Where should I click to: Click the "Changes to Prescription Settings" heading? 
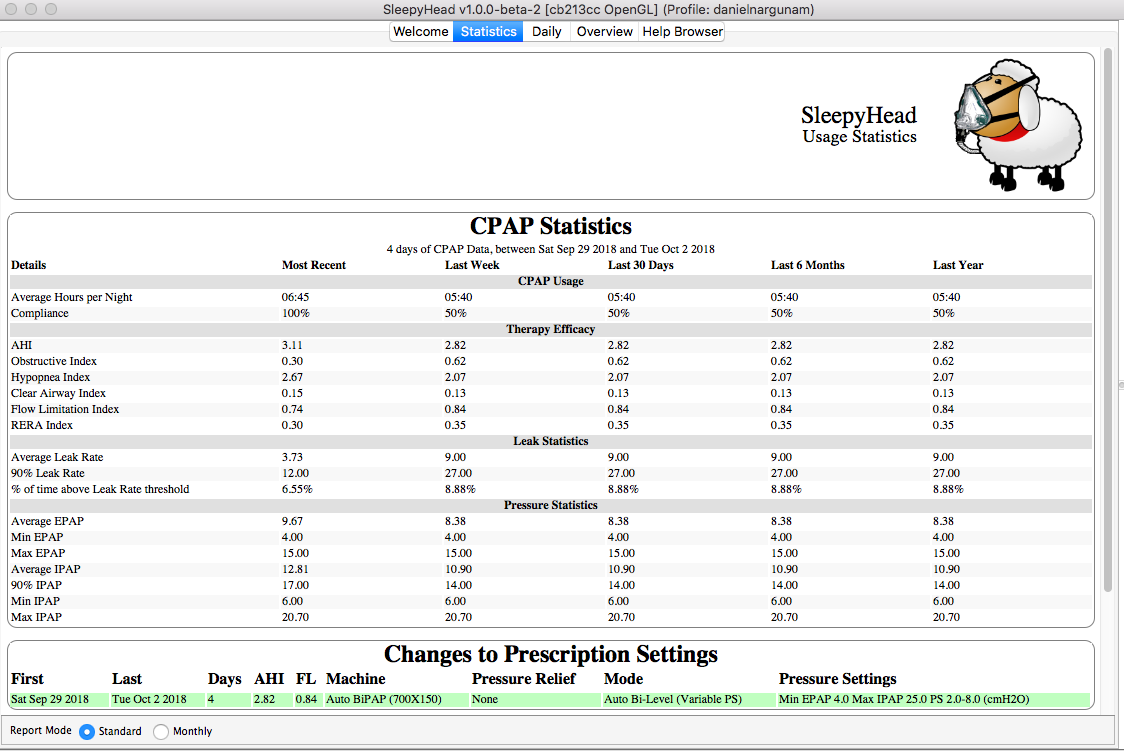pos(551,654)
